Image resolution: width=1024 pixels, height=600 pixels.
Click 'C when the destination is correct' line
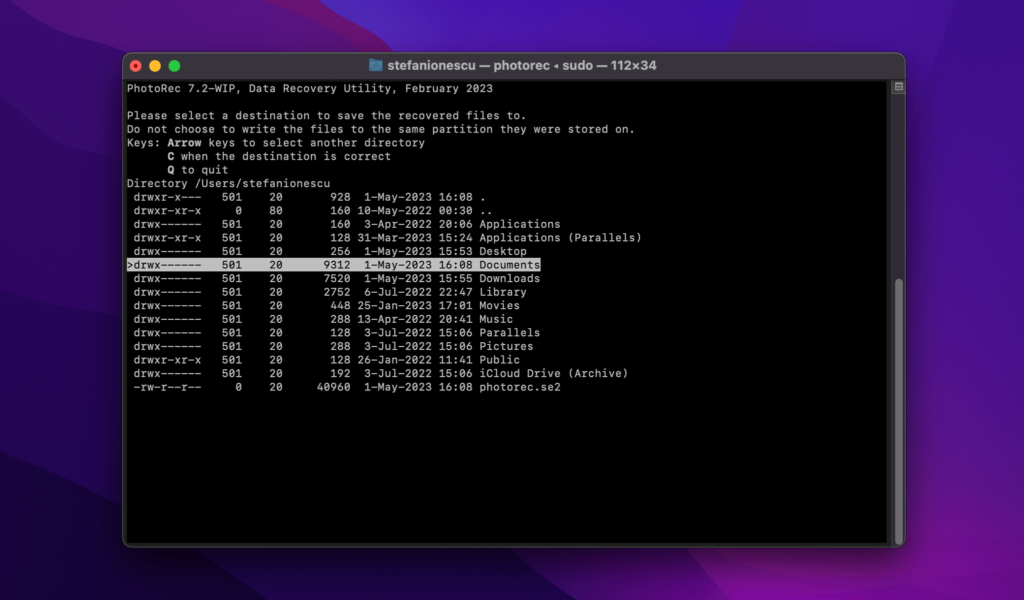[279, 157]
